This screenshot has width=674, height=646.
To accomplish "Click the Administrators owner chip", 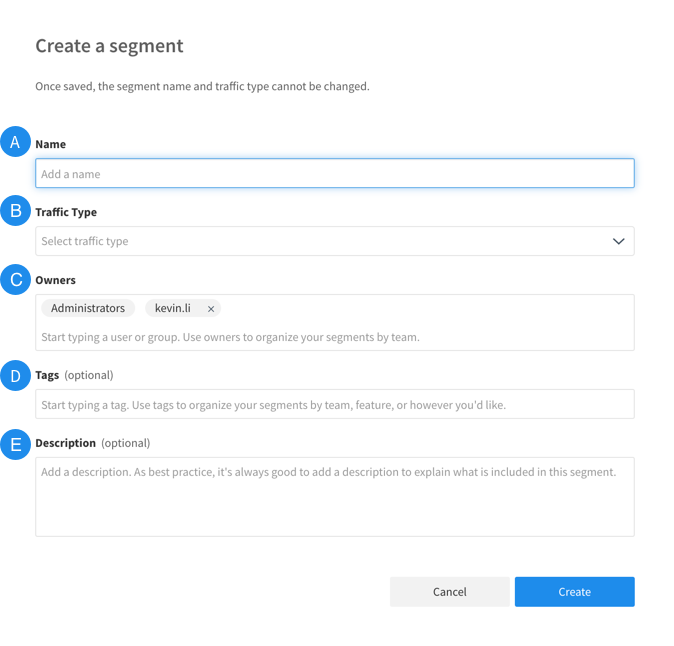I will coord(88,308).
